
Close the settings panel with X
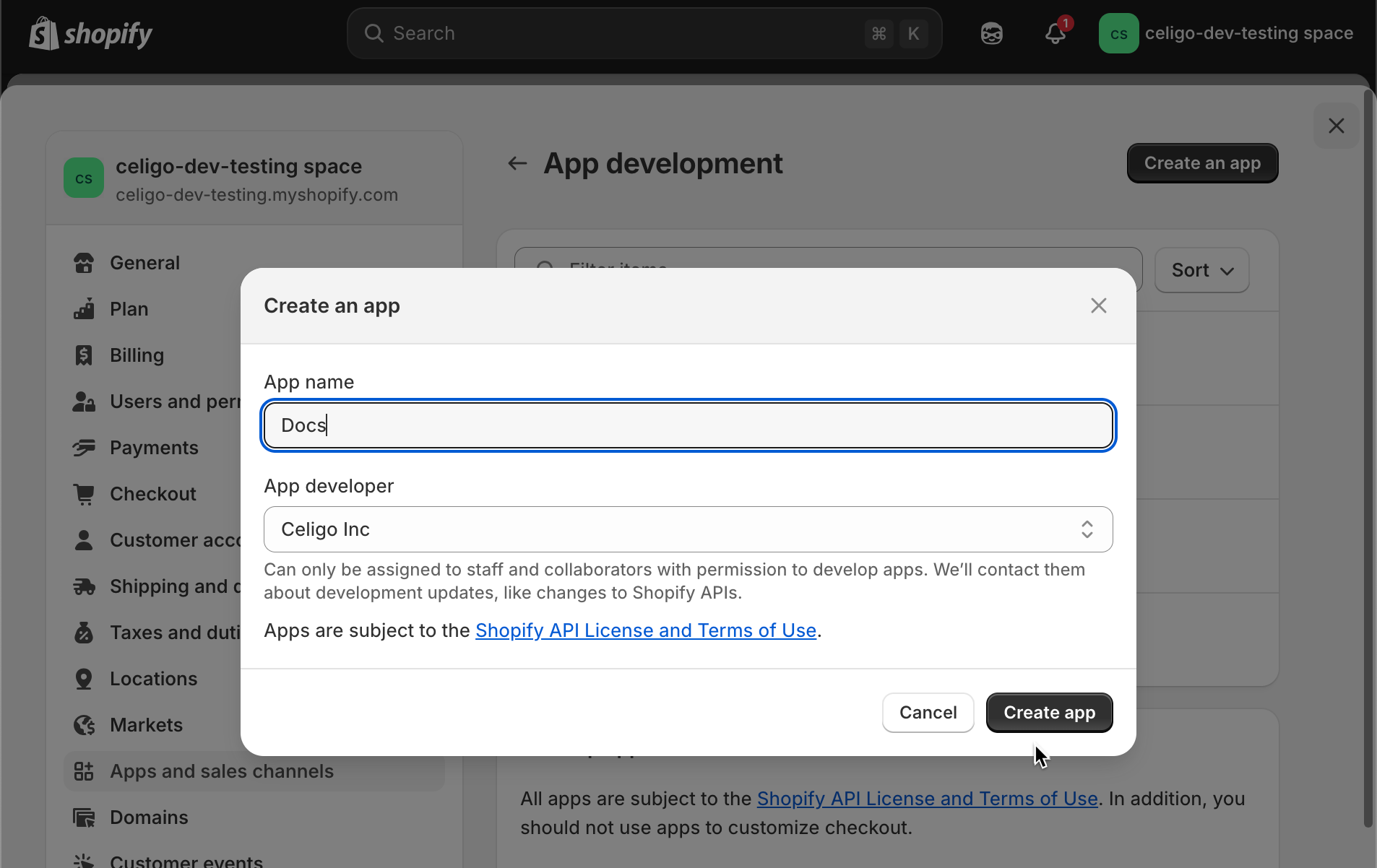1336,126
